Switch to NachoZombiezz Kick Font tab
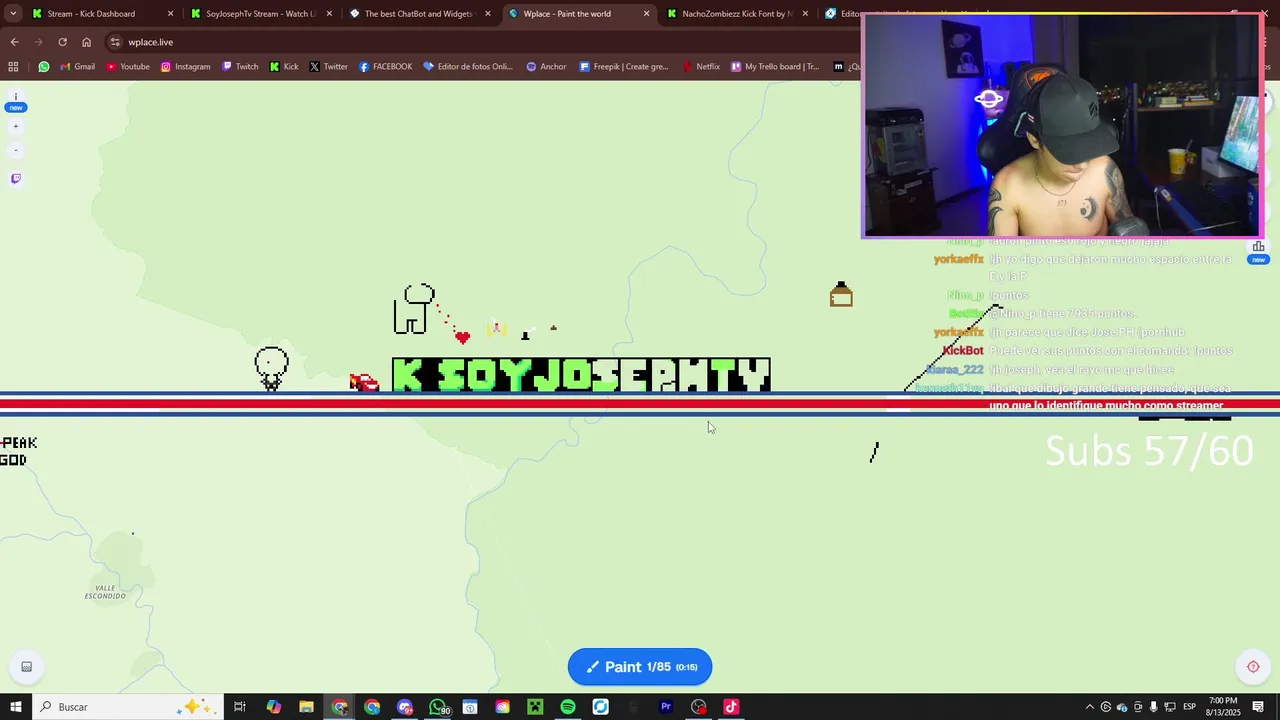This screenshot has height=720, width=1280. pos(737,14)
